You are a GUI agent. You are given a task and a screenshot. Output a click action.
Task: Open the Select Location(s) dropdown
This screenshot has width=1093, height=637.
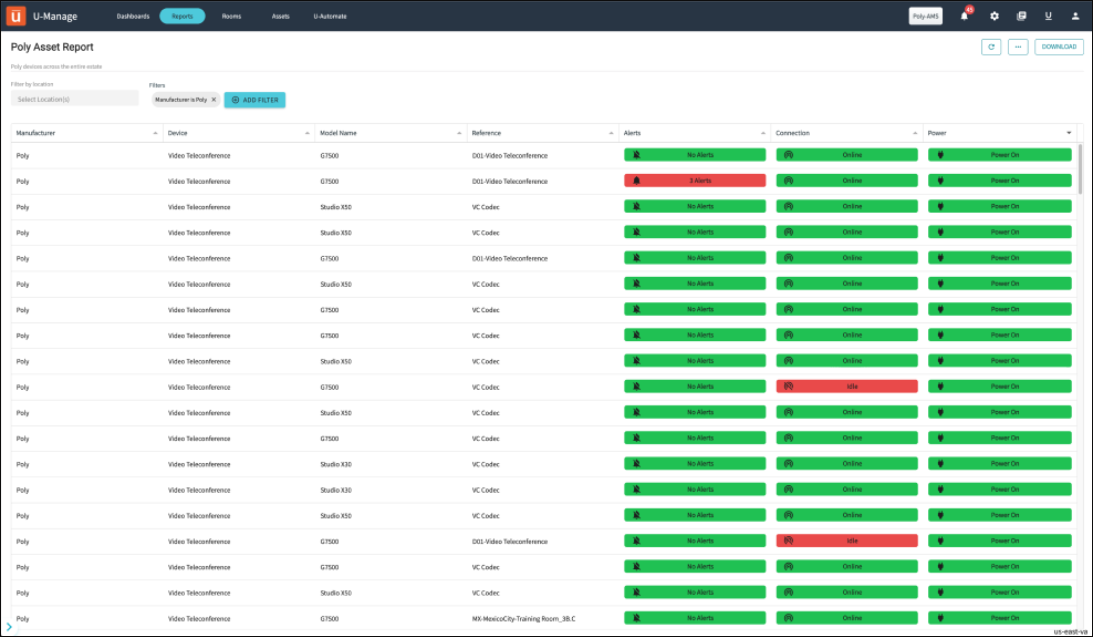pos(75,96)
